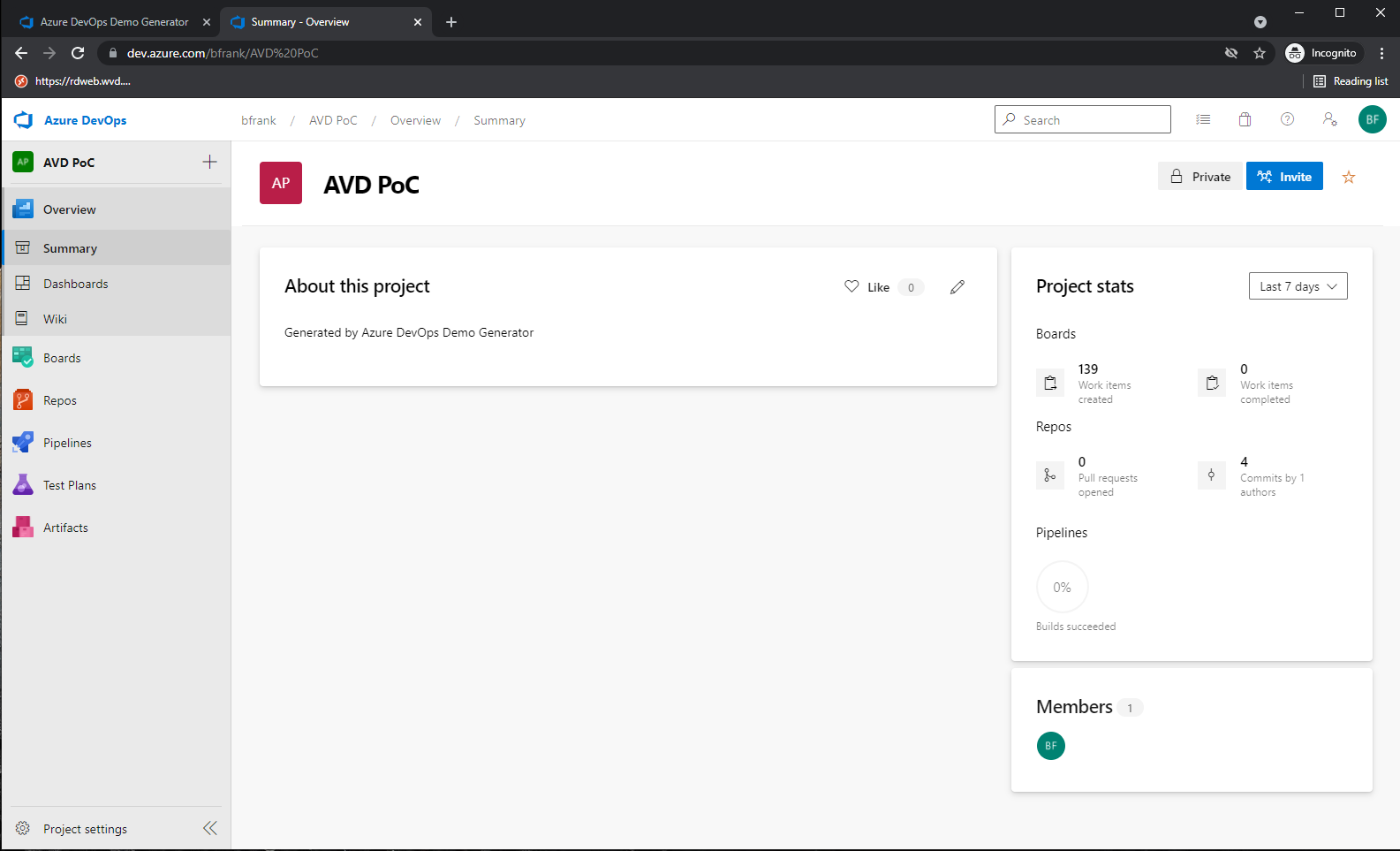Open the Reading list
The width and height of the screenshot is (1400, 851).
(1351, 81)
